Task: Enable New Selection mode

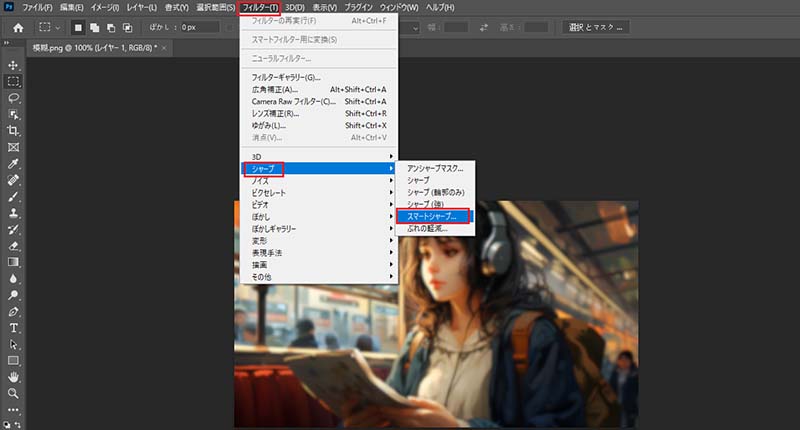Action: coord(78,28)
